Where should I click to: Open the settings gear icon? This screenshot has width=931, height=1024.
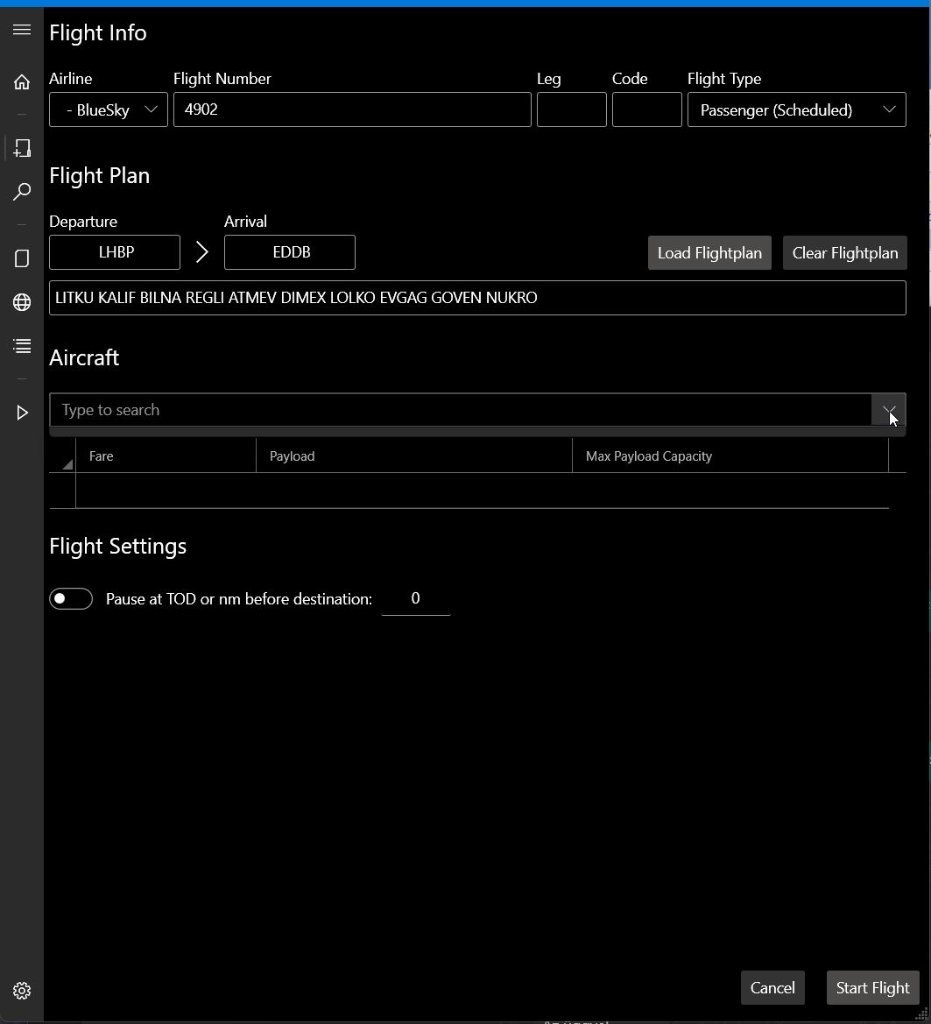(21, 991)
